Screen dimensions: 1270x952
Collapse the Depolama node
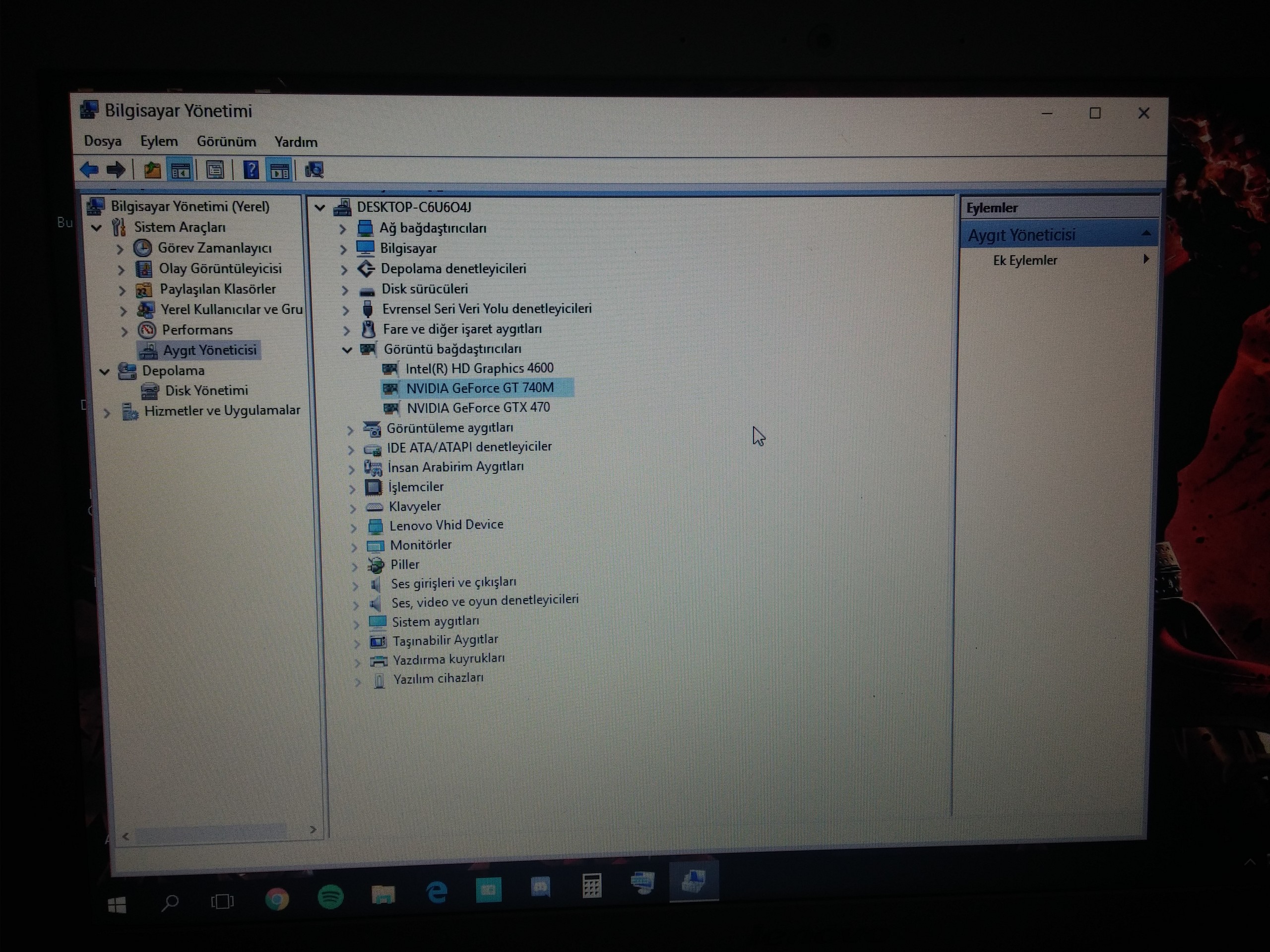(x=105, y=371)
